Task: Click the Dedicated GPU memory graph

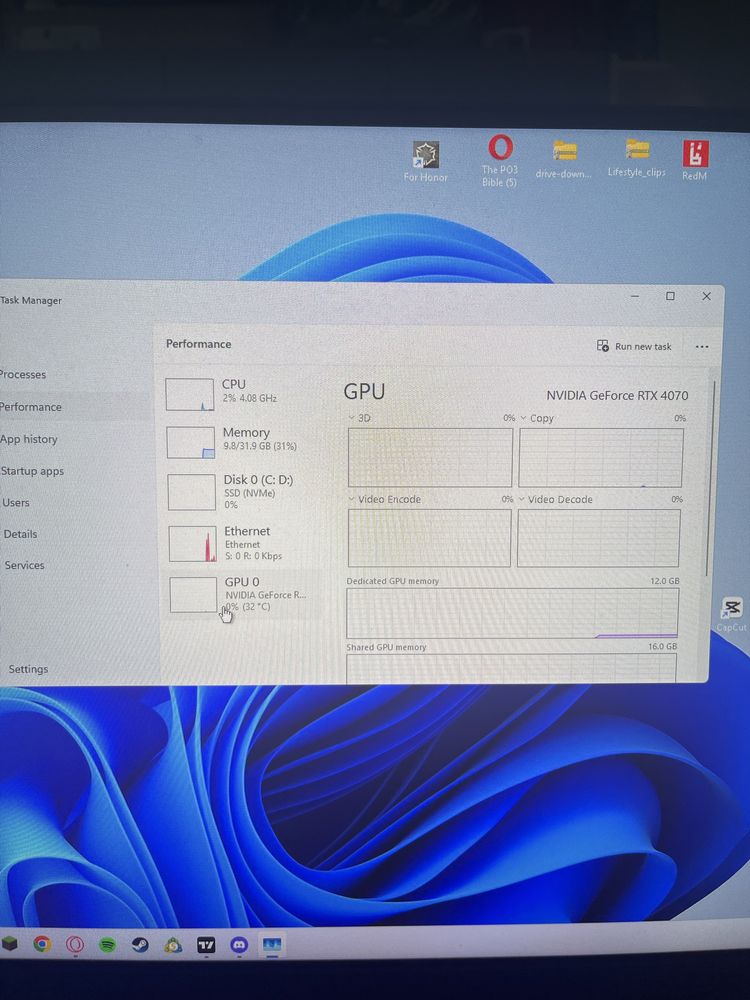Action: coord(512,613)
